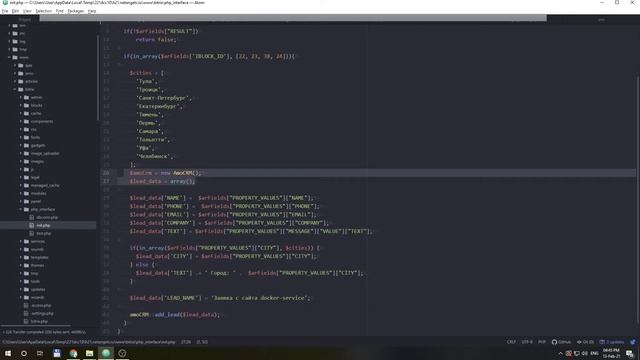
Task: Click the line with 'LEAD_NAME' assignment
Action: [x=220, y=298]
